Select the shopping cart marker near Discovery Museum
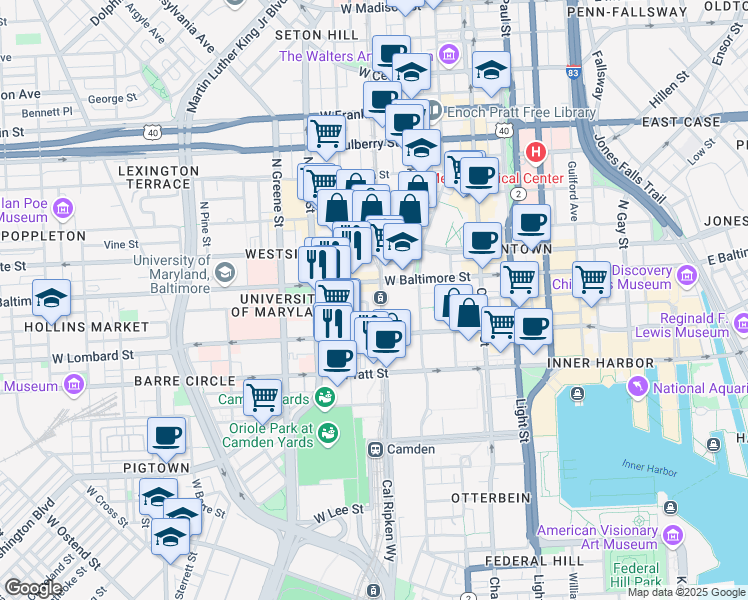748x600 pixels. tap(592, 280)
